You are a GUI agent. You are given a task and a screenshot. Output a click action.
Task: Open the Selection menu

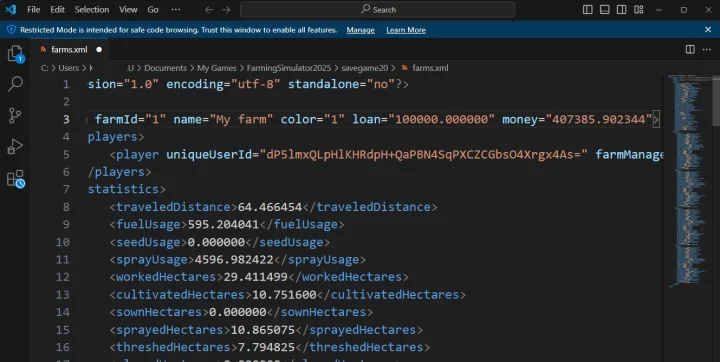pyautogui.click(x=92, y=10)
